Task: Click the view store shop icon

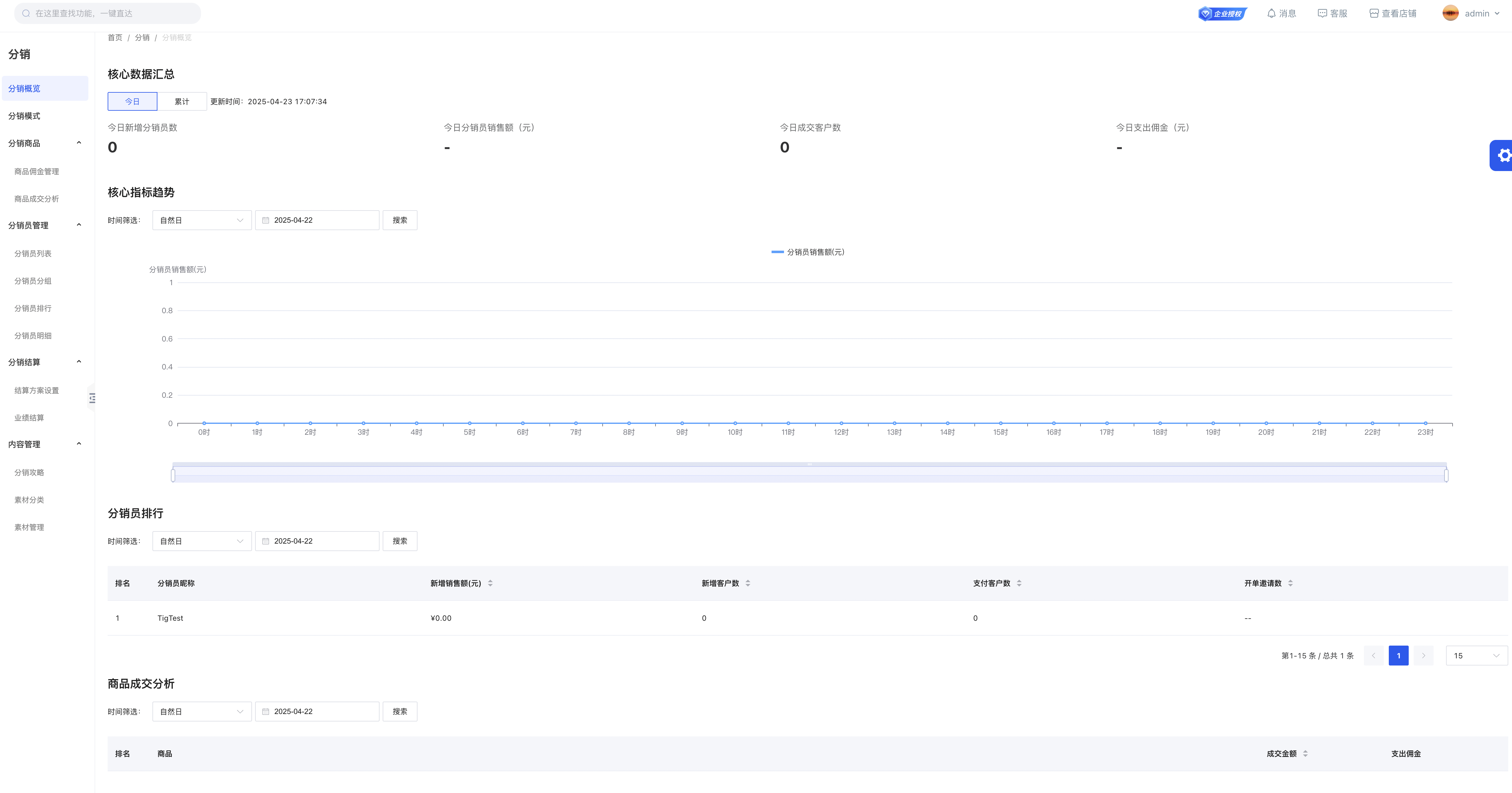Action: click(1374, 13)
